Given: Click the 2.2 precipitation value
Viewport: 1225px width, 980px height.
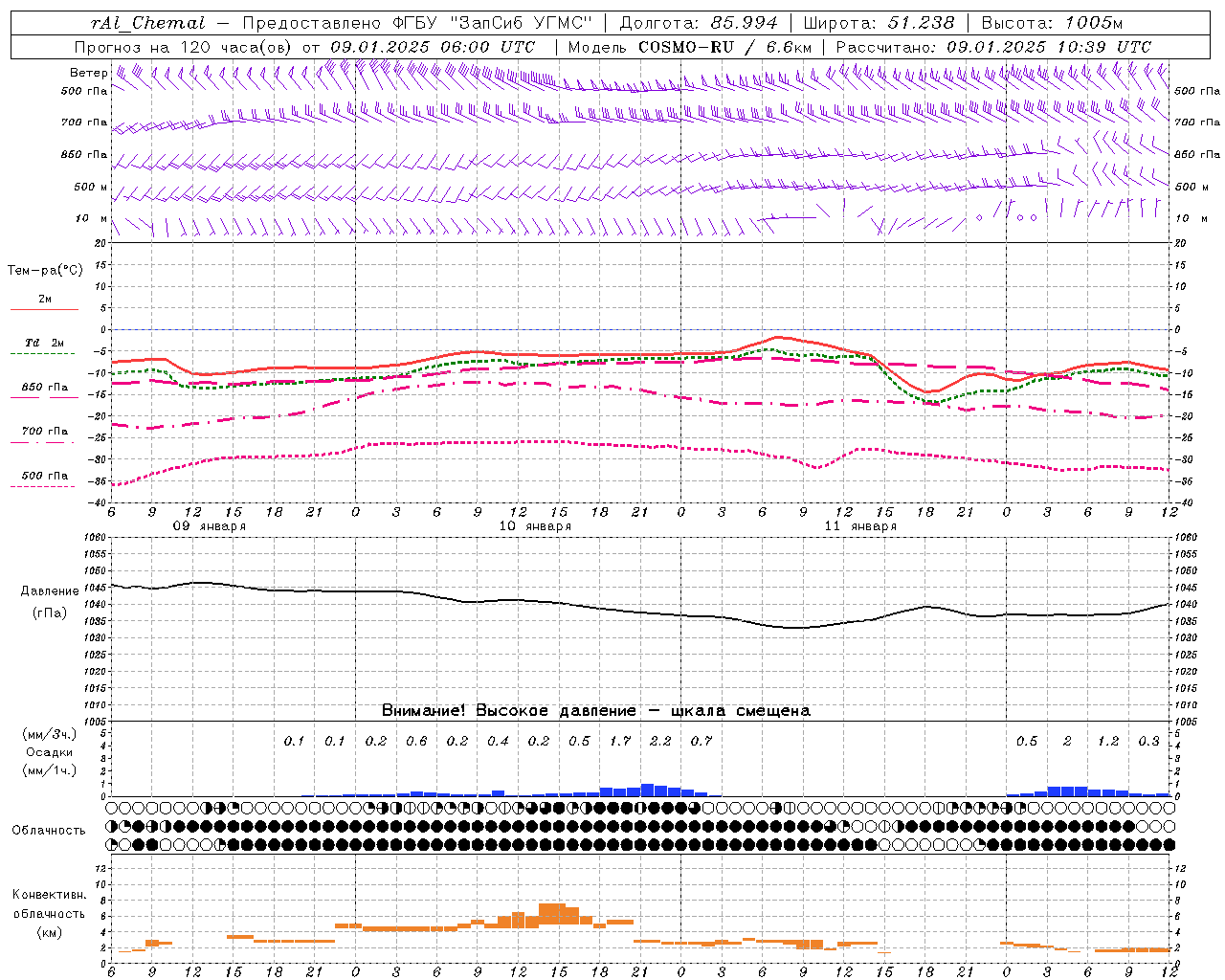Looking at the screenshot, I should [x=660, y=742].
